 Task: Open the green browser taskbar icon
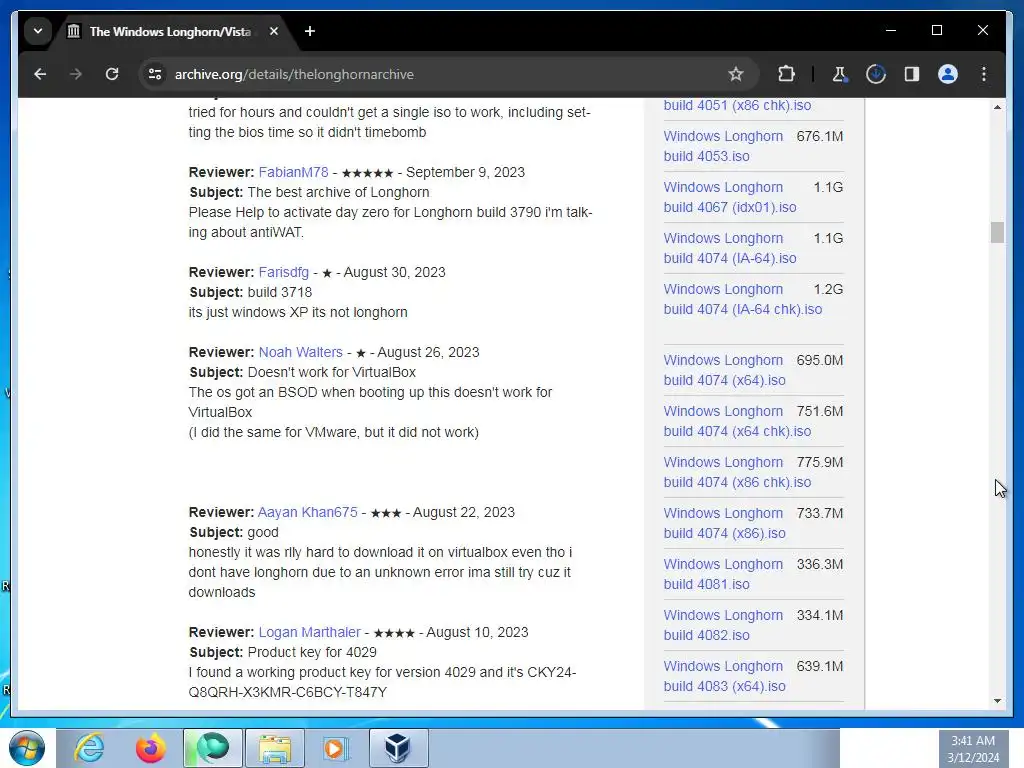pyautogui.click(x=213, y=748)
